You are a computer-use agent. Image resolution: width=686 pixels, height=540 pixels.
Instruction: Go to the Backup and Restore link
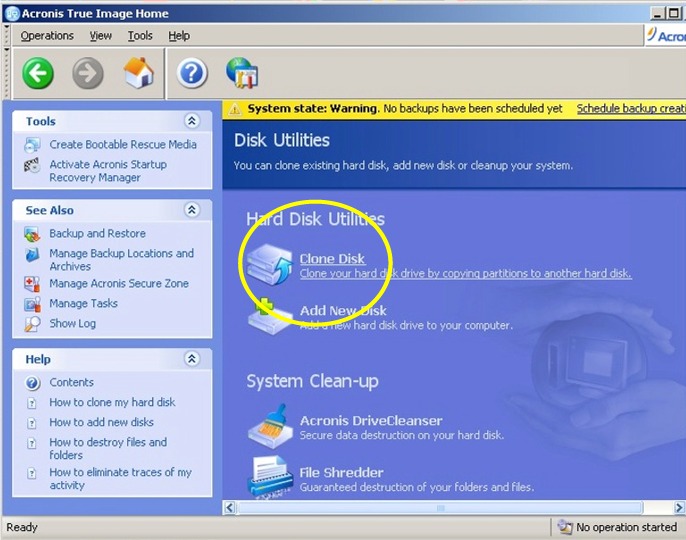coord(98,234)
